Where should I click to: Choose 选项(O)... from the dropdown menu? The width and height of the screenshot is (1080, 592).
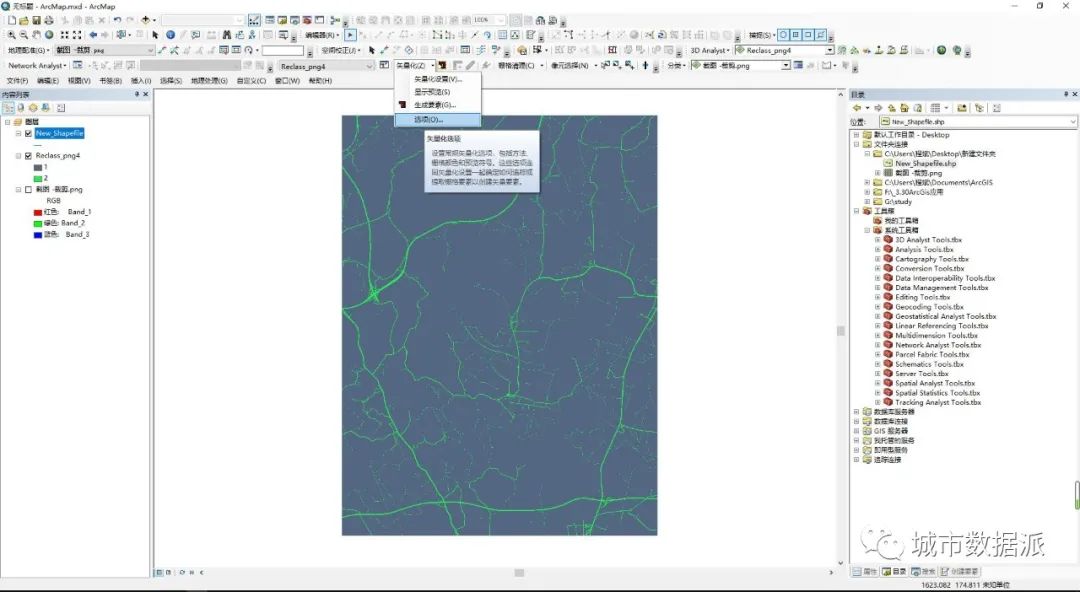pos(437,120)
